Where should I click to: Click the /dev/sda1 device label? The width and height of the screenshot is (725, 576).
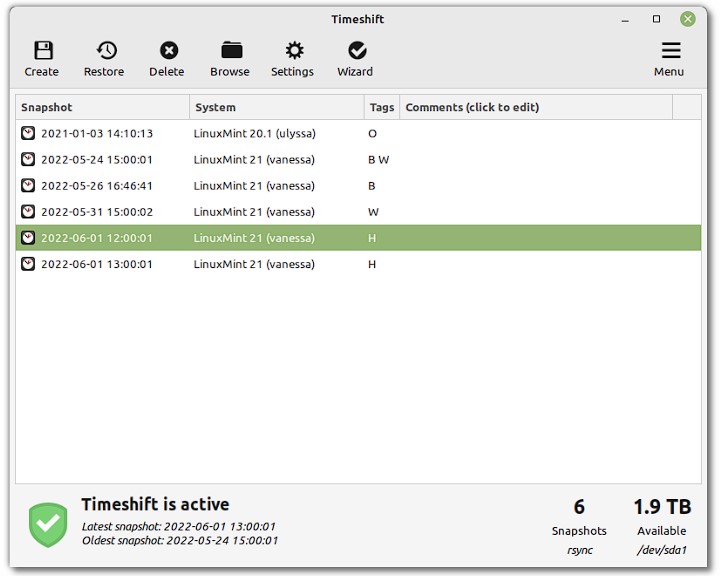pos(662,550)
